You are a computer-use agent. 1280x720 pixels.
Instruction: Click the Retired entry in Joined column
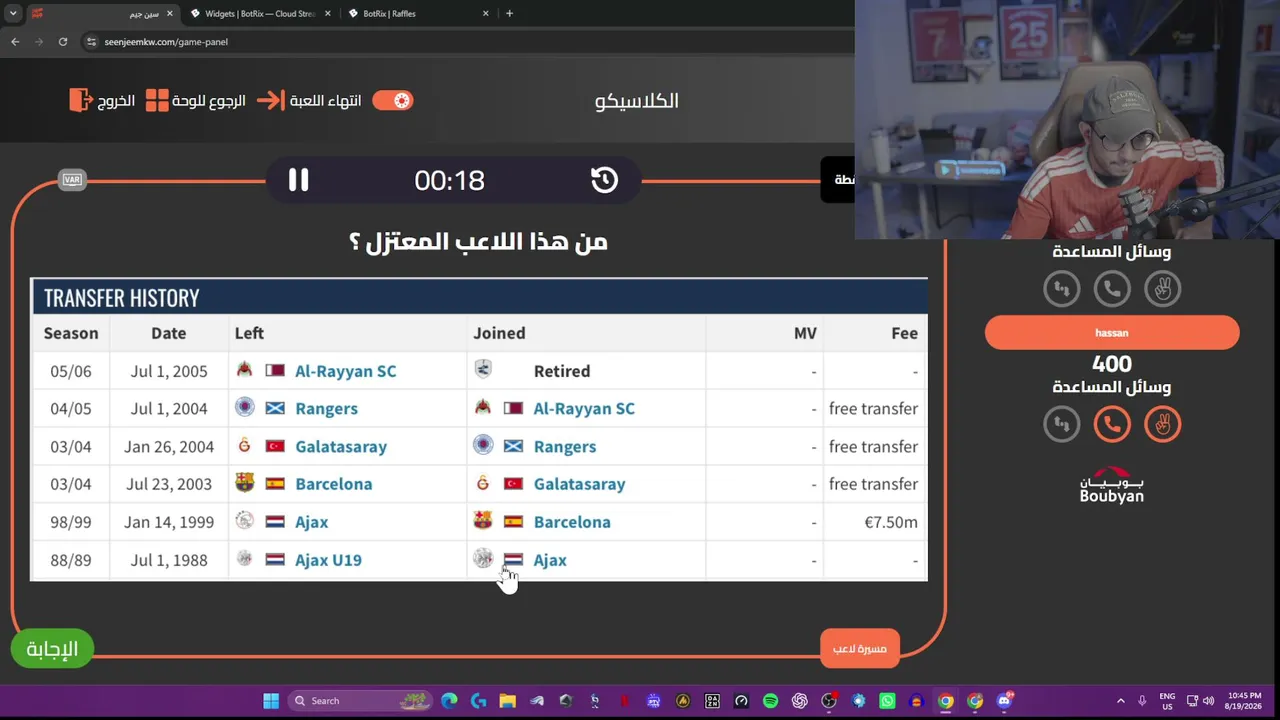(x=562, y=371)
